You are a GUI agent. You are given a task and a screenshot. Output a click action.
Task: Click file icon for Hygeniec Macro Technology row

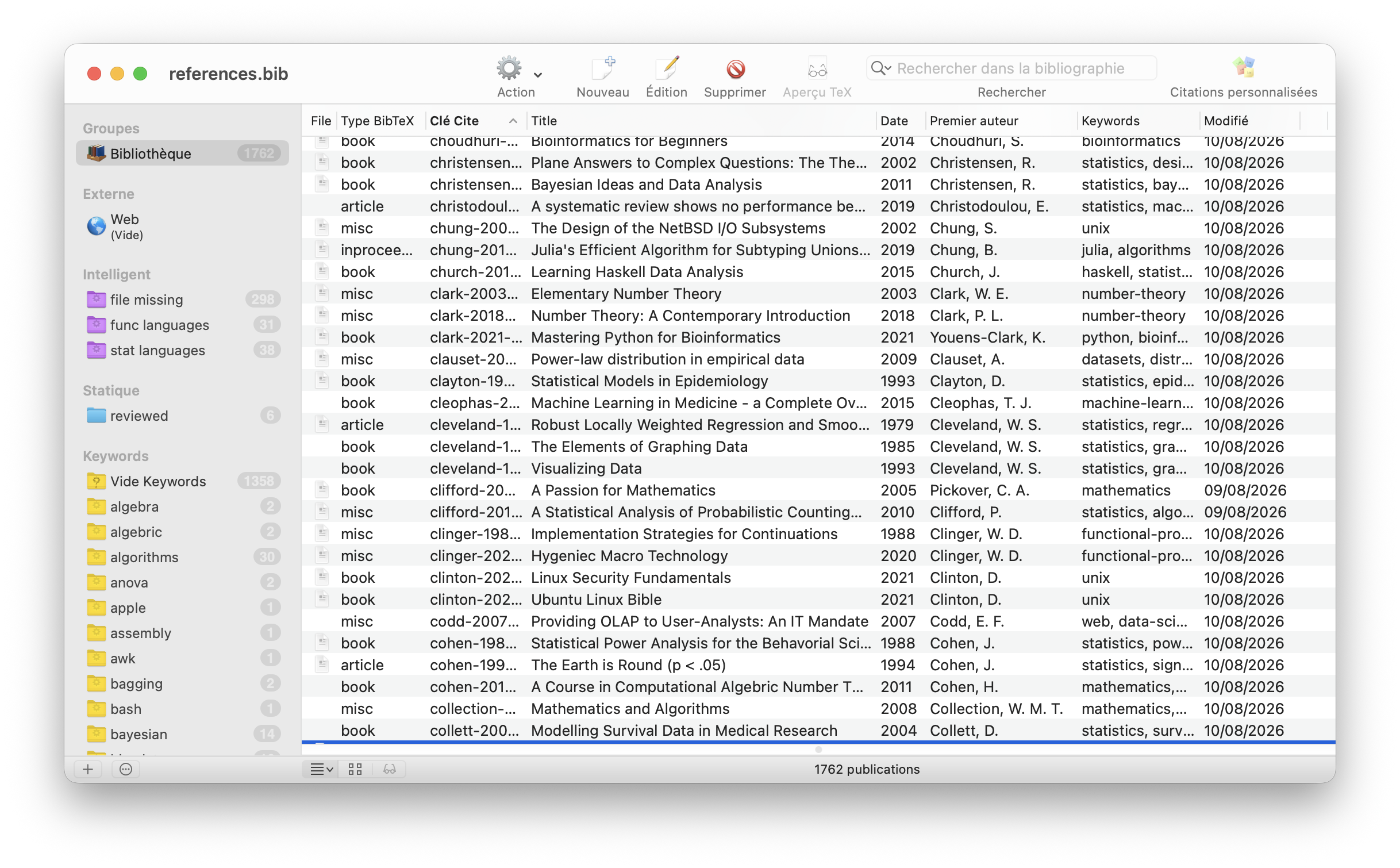322,555
